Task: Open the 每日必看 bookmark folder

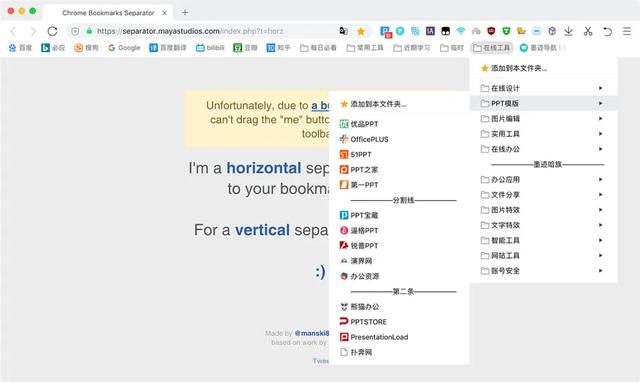Action: (x=318, y=48)
